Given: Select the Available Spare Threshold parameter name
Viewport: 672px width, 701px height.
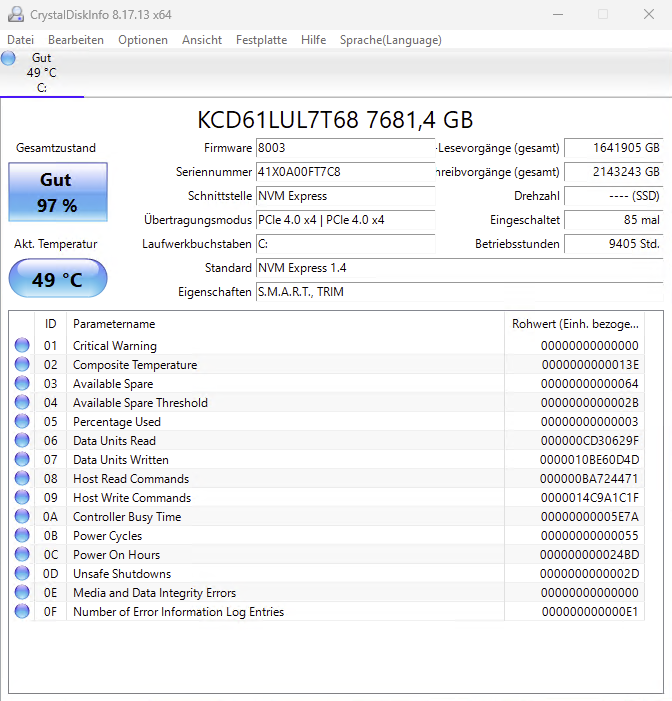Looking at the screenshot, I should pyautogui.click(x=140, y=403).
